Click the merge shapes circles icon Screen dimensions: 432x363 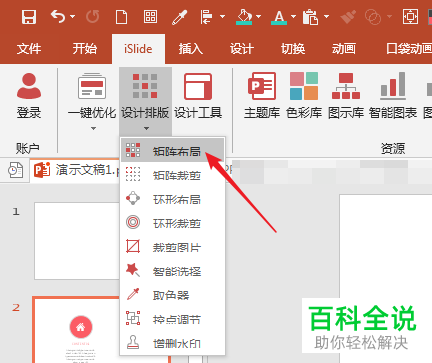(373, 17)
